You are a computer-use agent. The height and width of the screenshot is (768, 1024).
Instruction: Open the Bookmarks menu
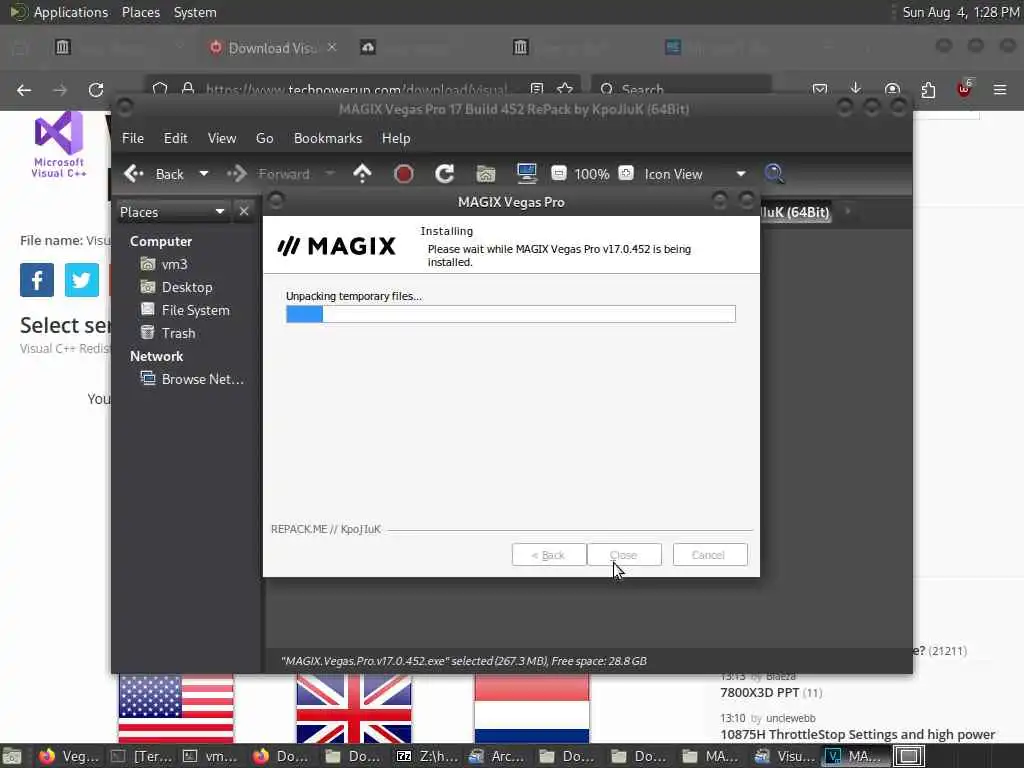[x=328, y=138]
